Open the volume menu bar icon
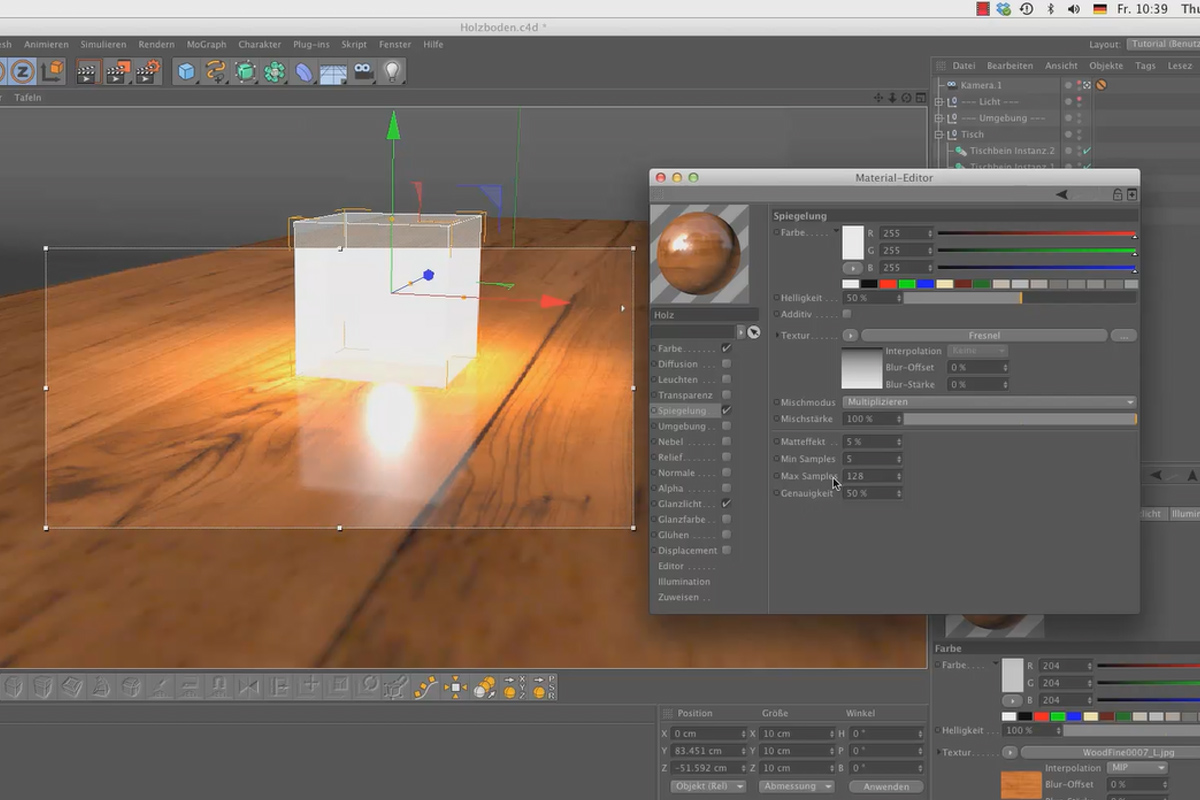 [x=1075, y=9]
